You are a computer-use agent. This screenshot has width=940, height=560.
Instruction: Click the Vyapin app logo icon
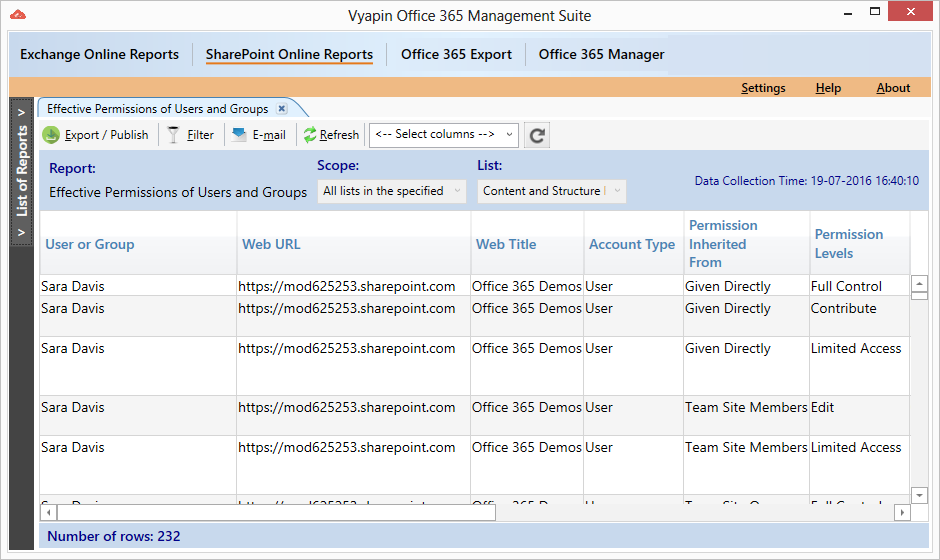coord(18,14)
